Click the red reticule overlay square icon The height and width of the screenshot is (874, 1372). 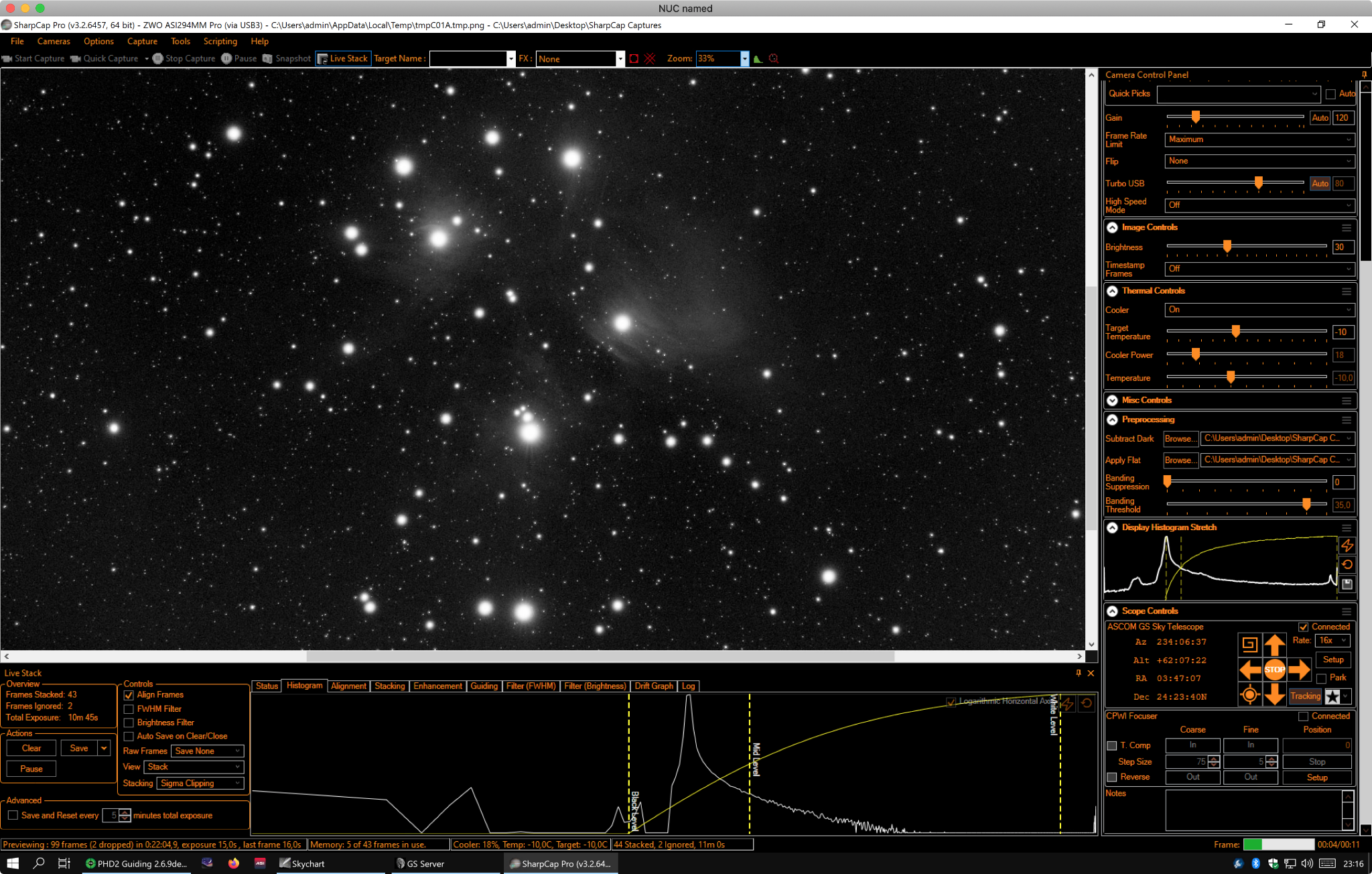coord(634,58)
